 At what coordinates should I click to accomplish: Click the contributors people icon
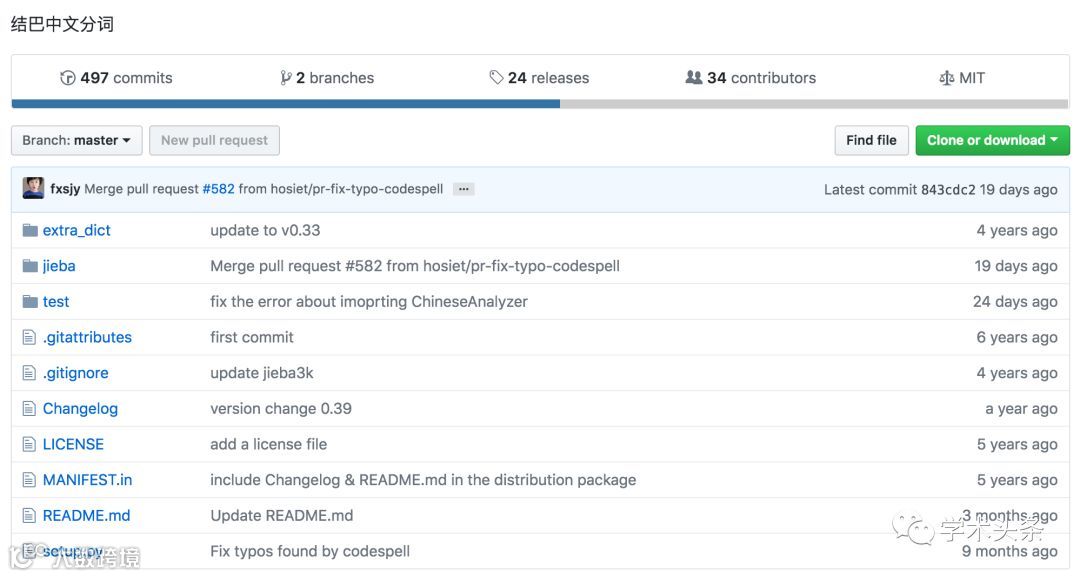click(694, 77)
